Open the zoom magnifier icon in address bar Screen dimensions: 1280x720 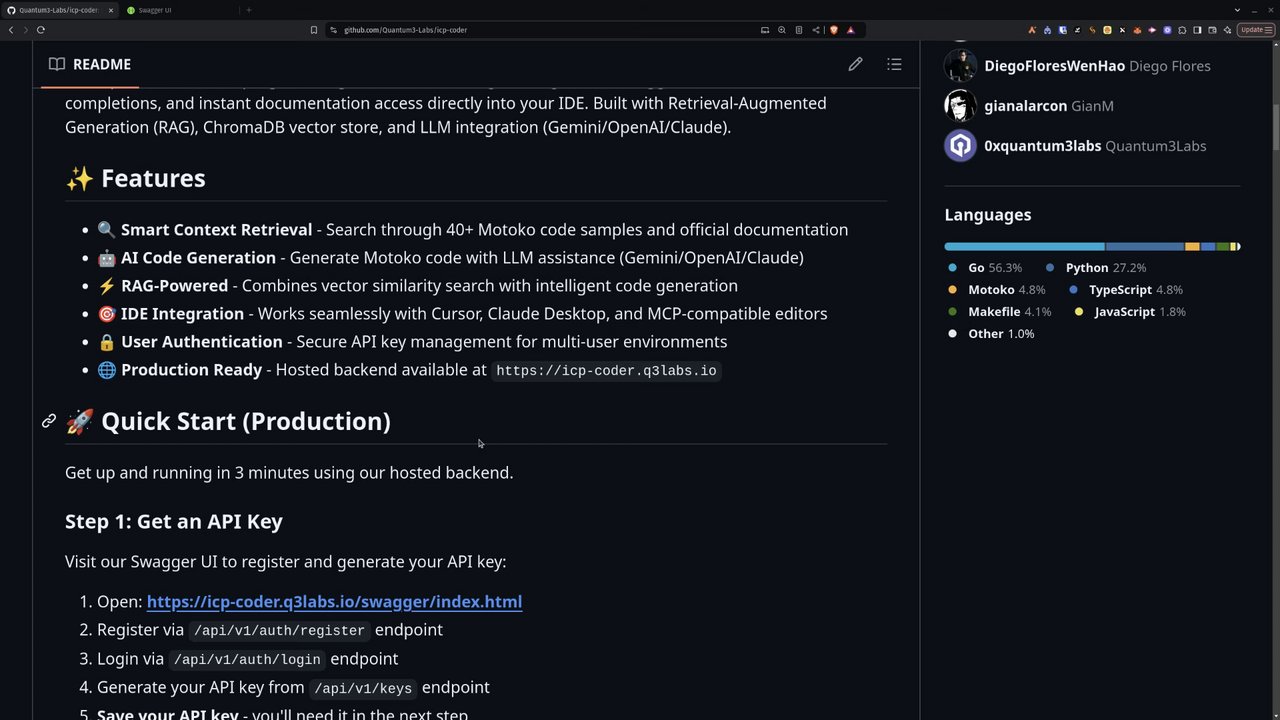[782, 30]
